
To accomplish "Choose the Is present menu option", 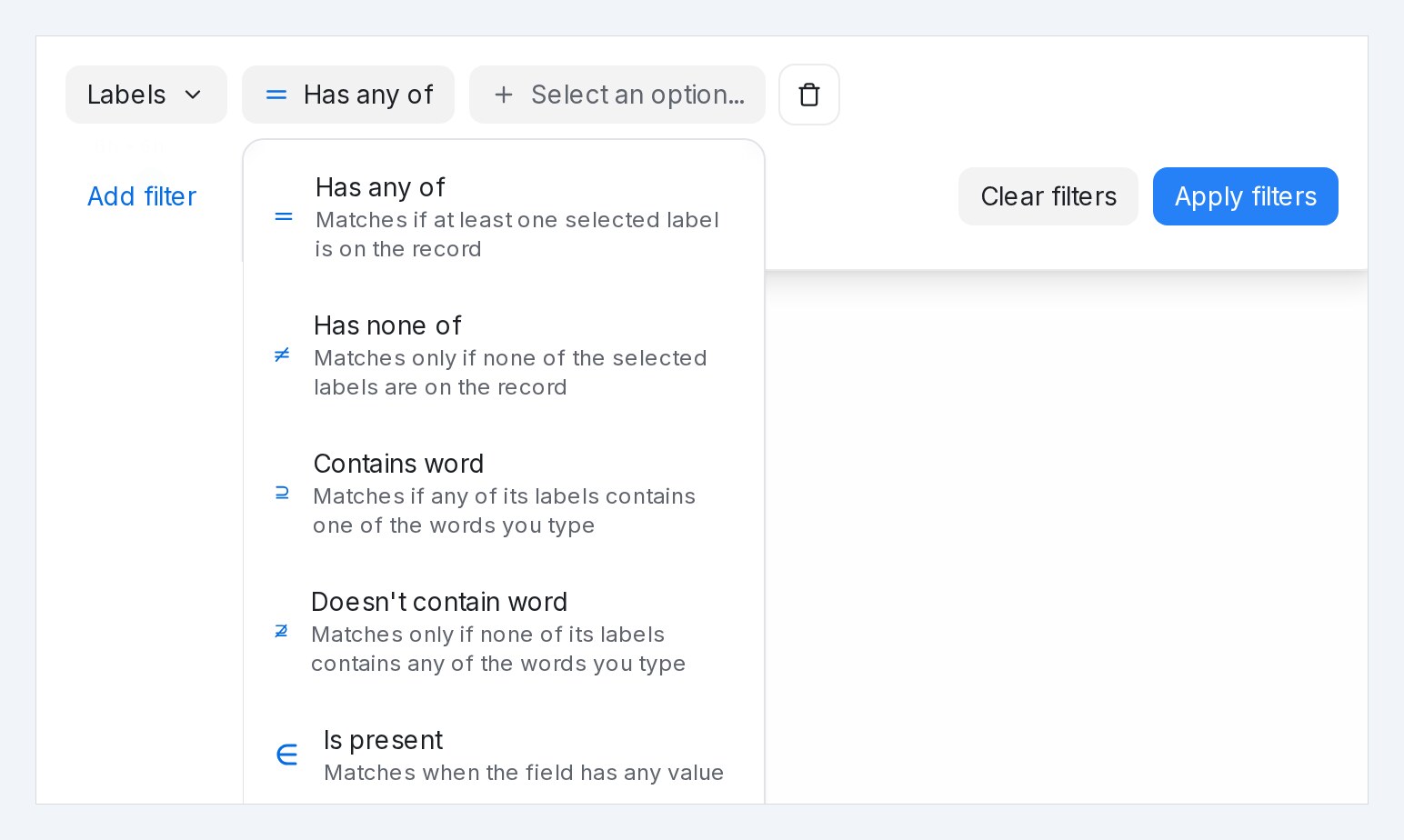I will 504,755.
